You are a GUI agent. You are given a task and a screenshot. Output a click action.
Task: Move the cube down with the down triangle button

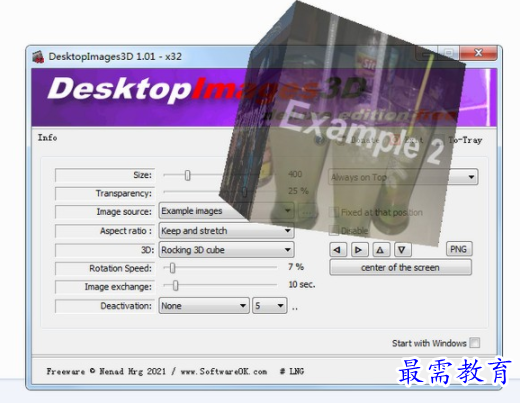[x=403, y=250]
